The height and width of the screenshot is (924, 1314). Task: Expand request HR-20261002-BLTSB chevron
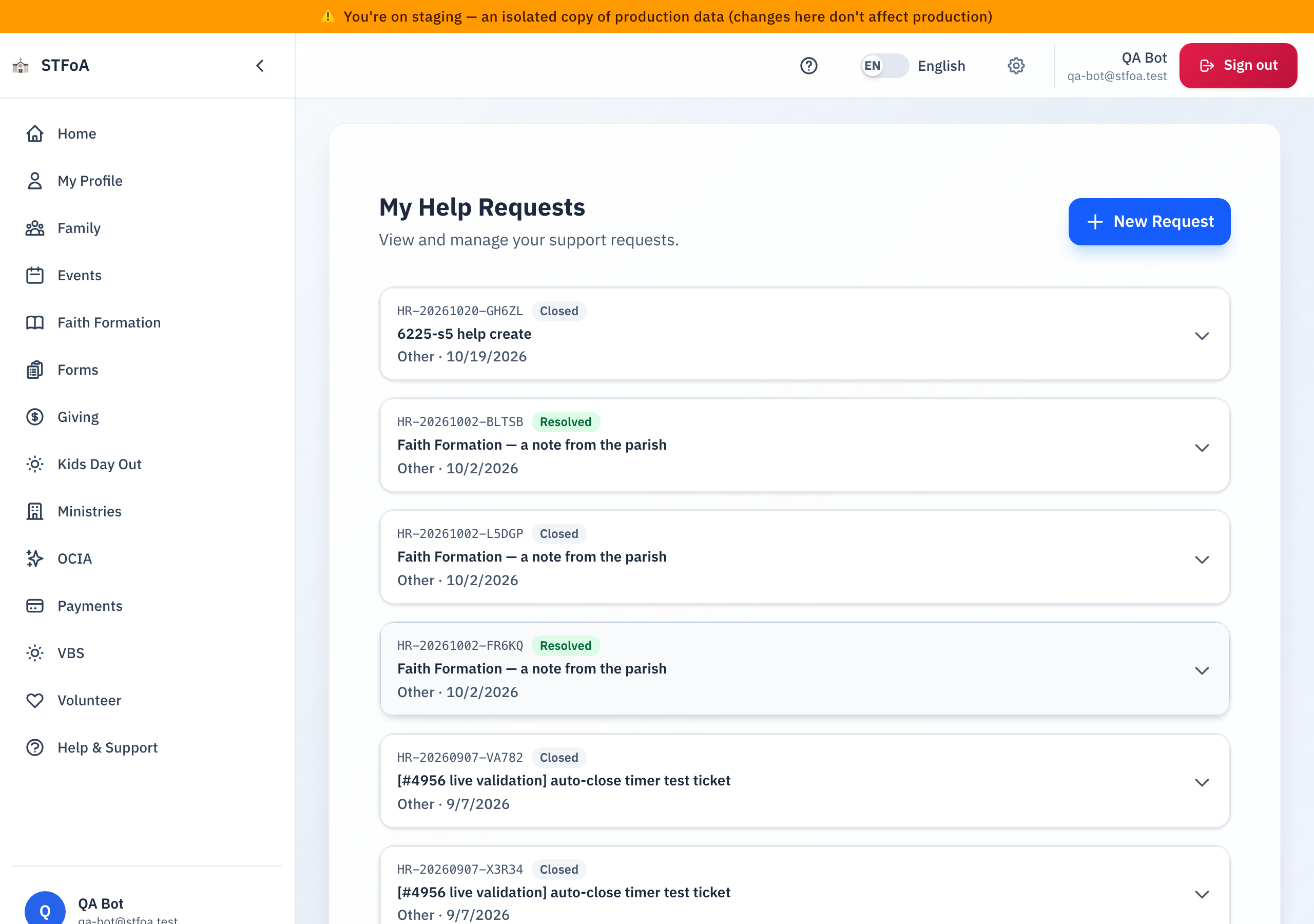tap(1202, 447)
